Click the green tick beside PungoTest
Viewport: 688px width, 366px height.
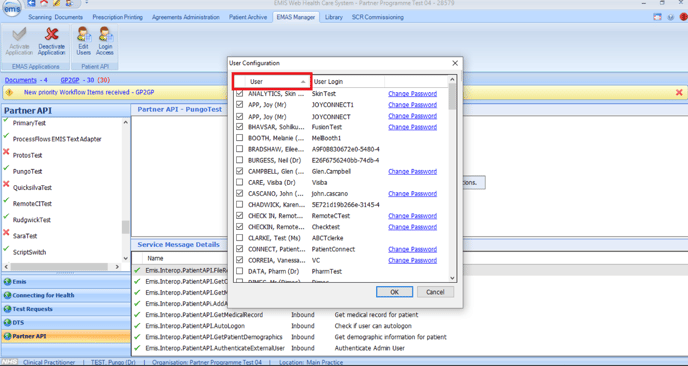click(x=6, y=168)
